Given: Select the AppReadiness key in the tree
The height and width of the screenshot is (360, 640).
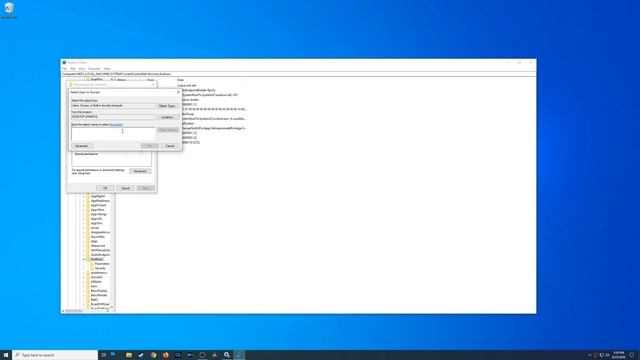Looking at the screenshot, I should [x=100, y=201].
